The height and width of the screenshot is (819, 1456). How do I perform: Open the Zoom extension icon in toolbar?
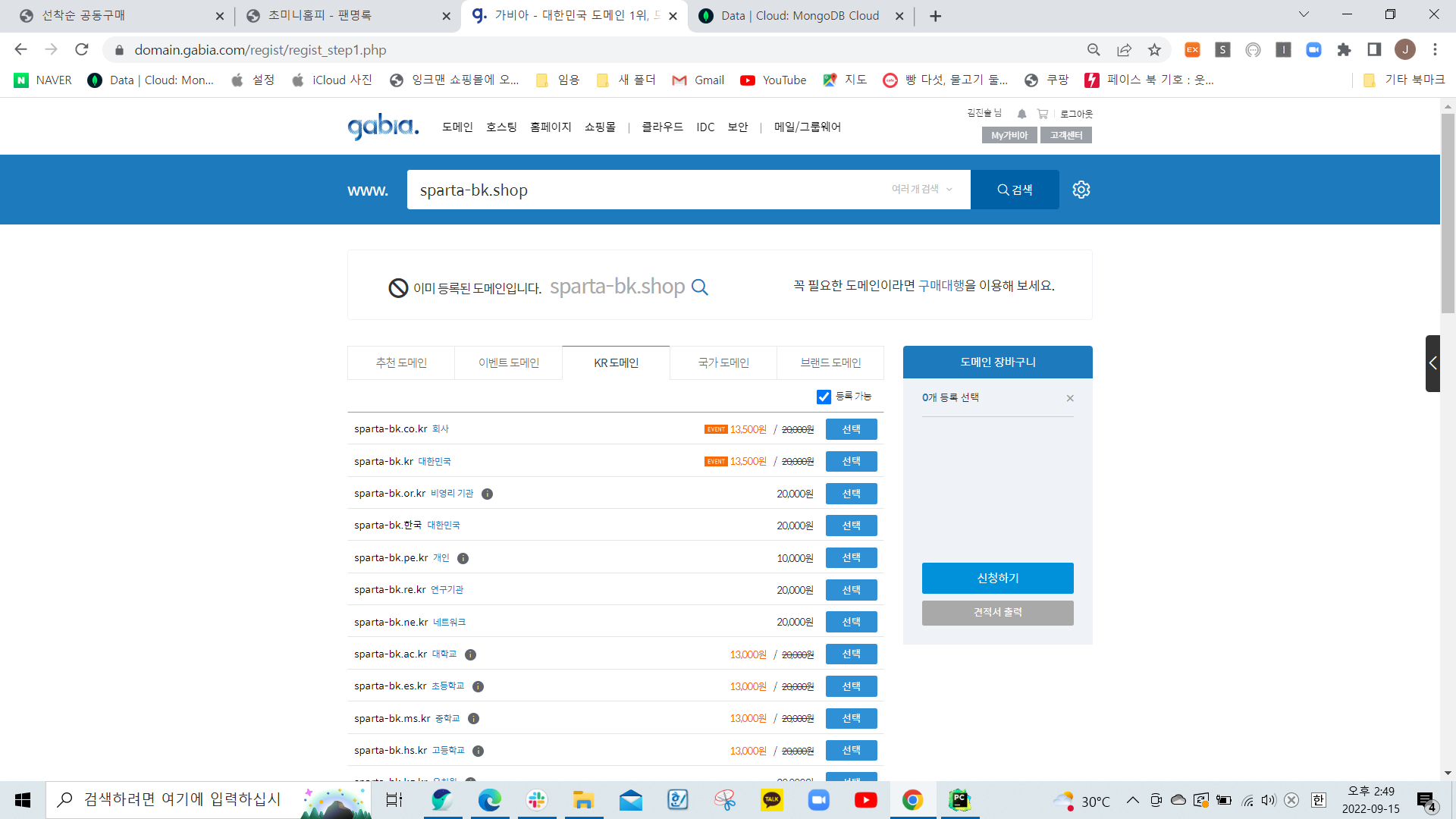(x=1313, y=50)
